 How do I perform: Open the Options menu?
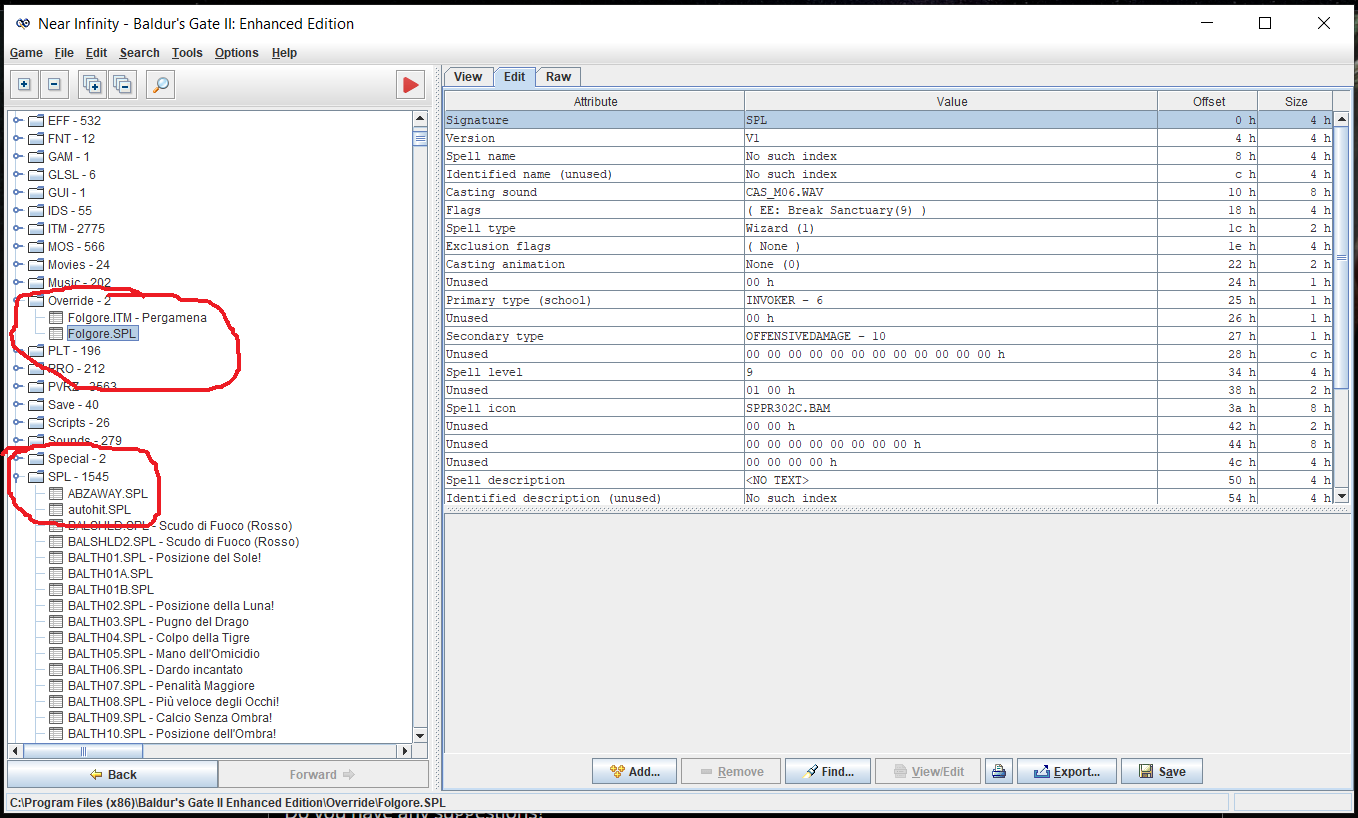(x=236, y=53)
